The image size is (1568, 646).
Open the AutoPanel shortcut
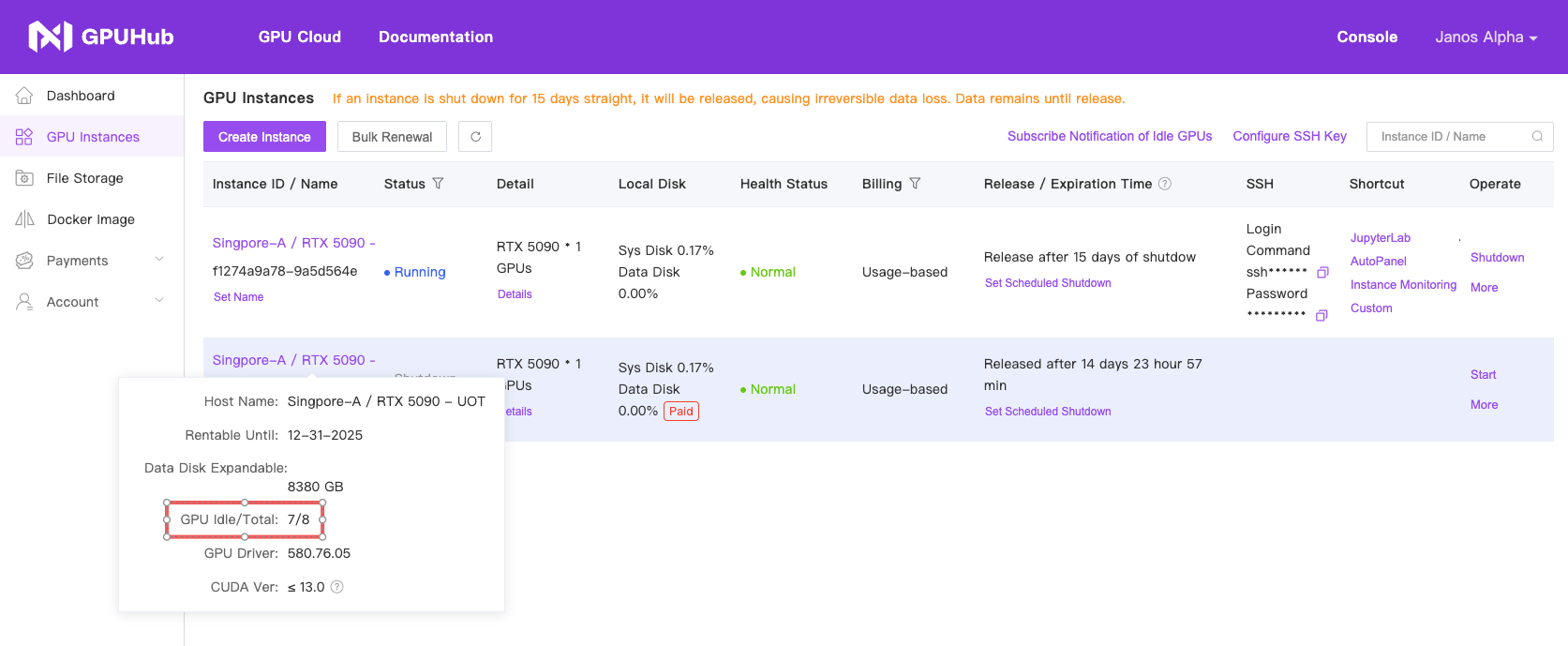click(x=1379, y=262)
